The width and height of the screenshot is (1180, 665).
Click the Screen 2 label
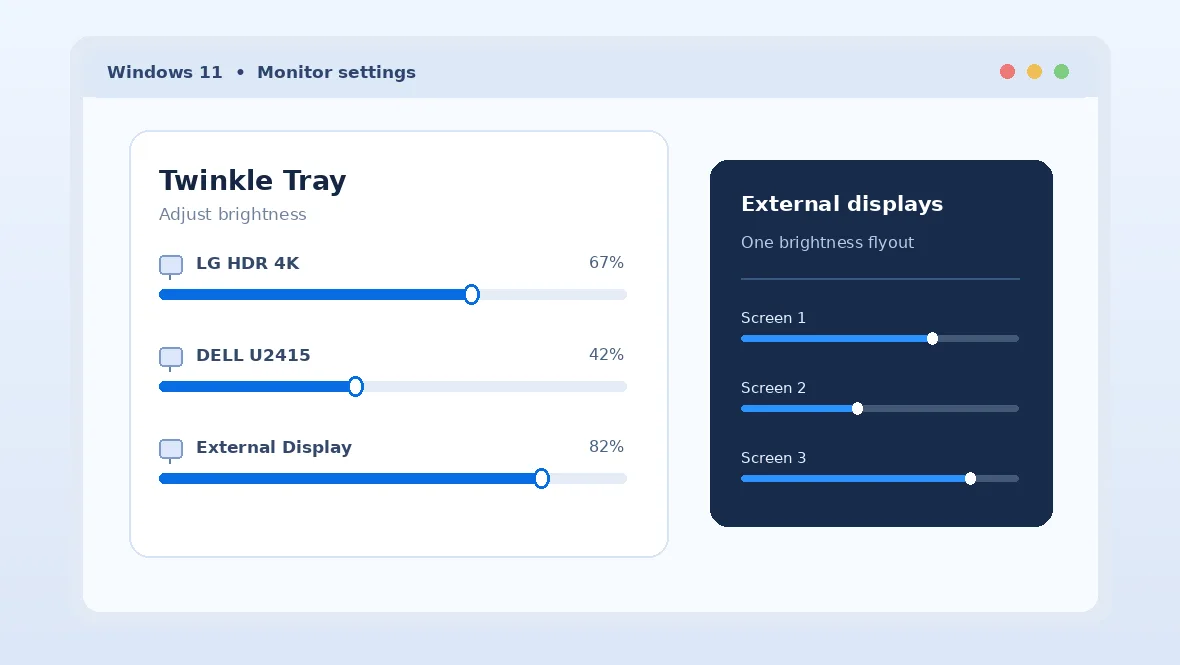click(x=773, y=387)
